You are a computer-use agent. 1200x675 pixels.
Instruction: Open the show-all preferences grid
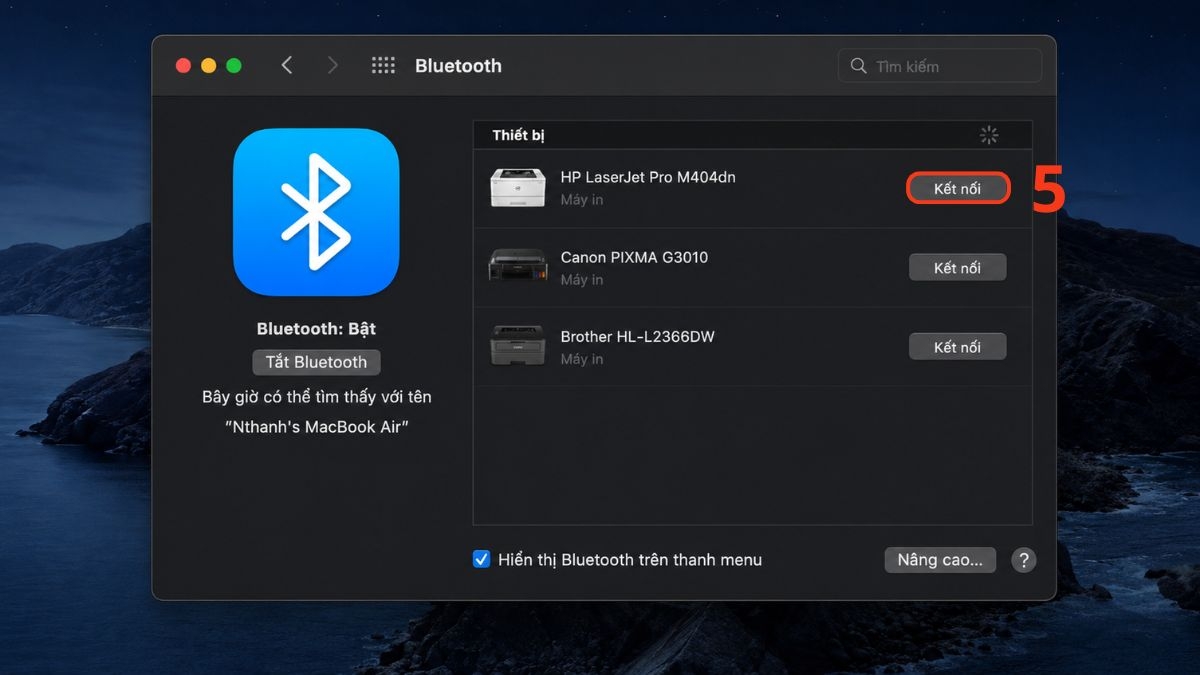383,65
